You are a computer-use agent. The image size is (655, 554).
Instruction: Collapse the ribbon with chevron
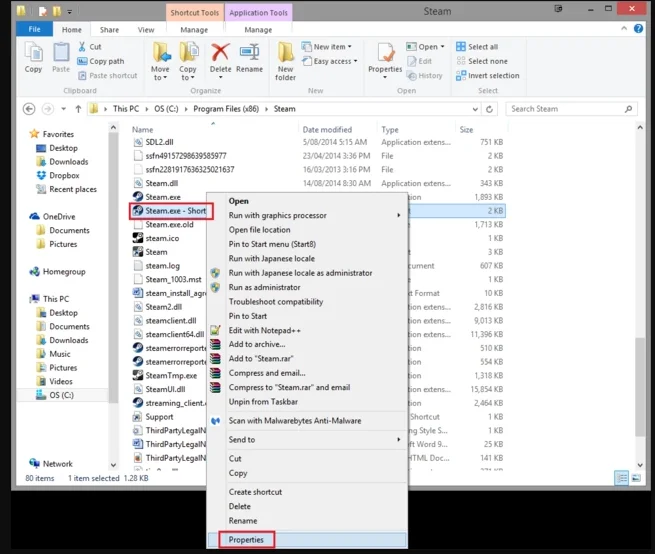(x=624, y=28)
